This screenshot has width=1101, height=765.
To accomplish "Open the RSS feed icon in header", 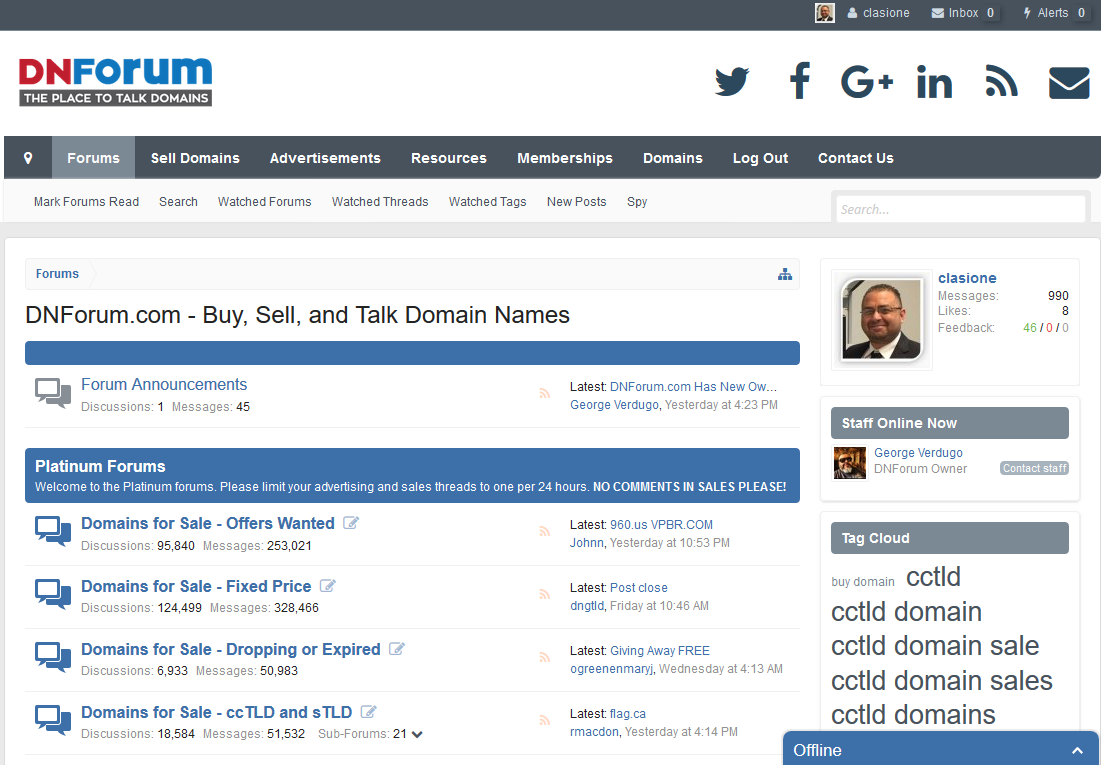I will point(1001,81).
